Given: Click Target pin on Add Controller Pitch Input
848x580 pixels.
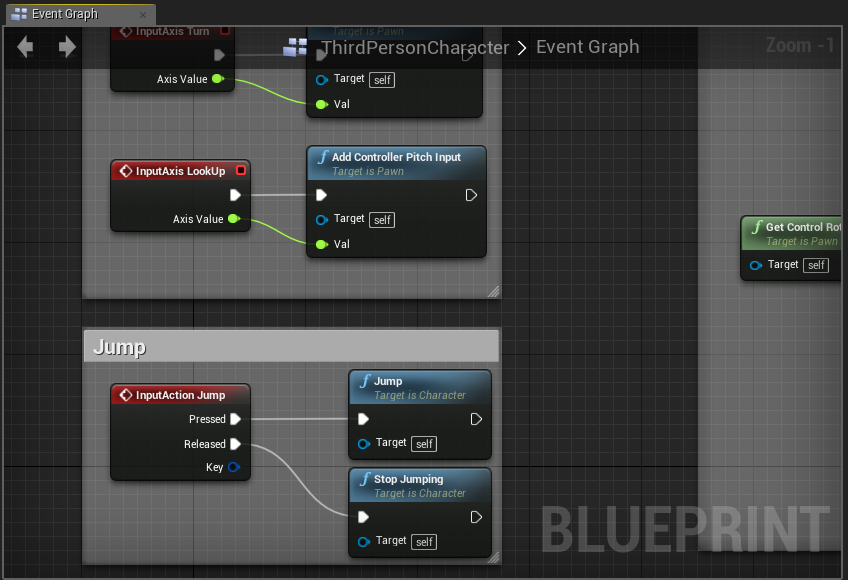Looking at the screenshot, I should pos(322,220).
